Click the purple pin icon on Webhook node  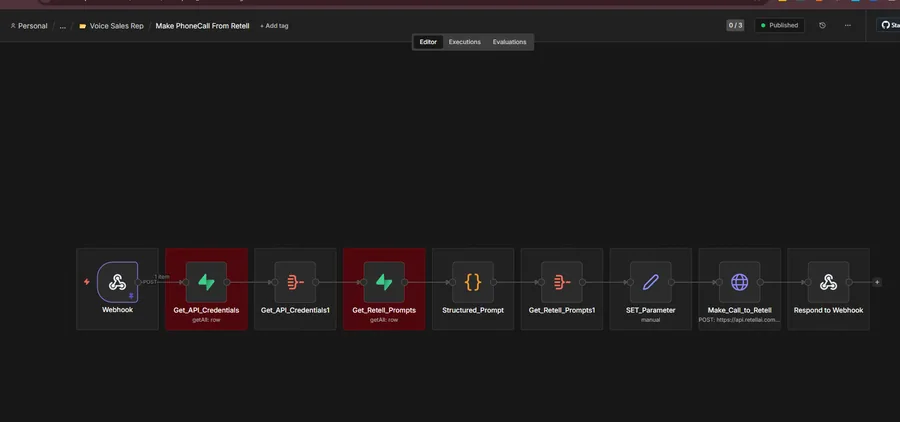click(131, 296)
